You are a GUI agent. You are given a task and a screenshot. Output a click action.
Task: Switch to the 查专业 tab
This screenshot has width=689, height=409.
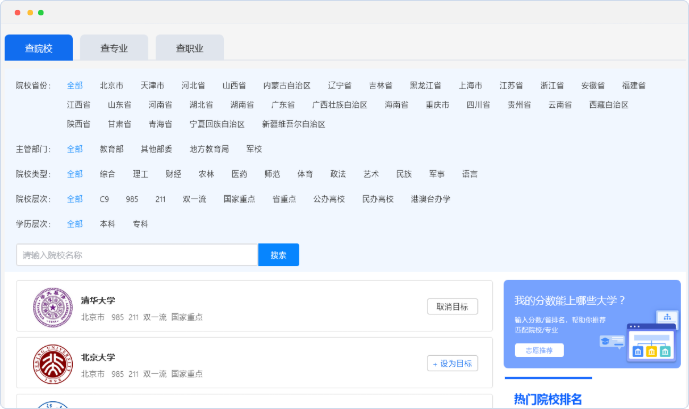111,47
